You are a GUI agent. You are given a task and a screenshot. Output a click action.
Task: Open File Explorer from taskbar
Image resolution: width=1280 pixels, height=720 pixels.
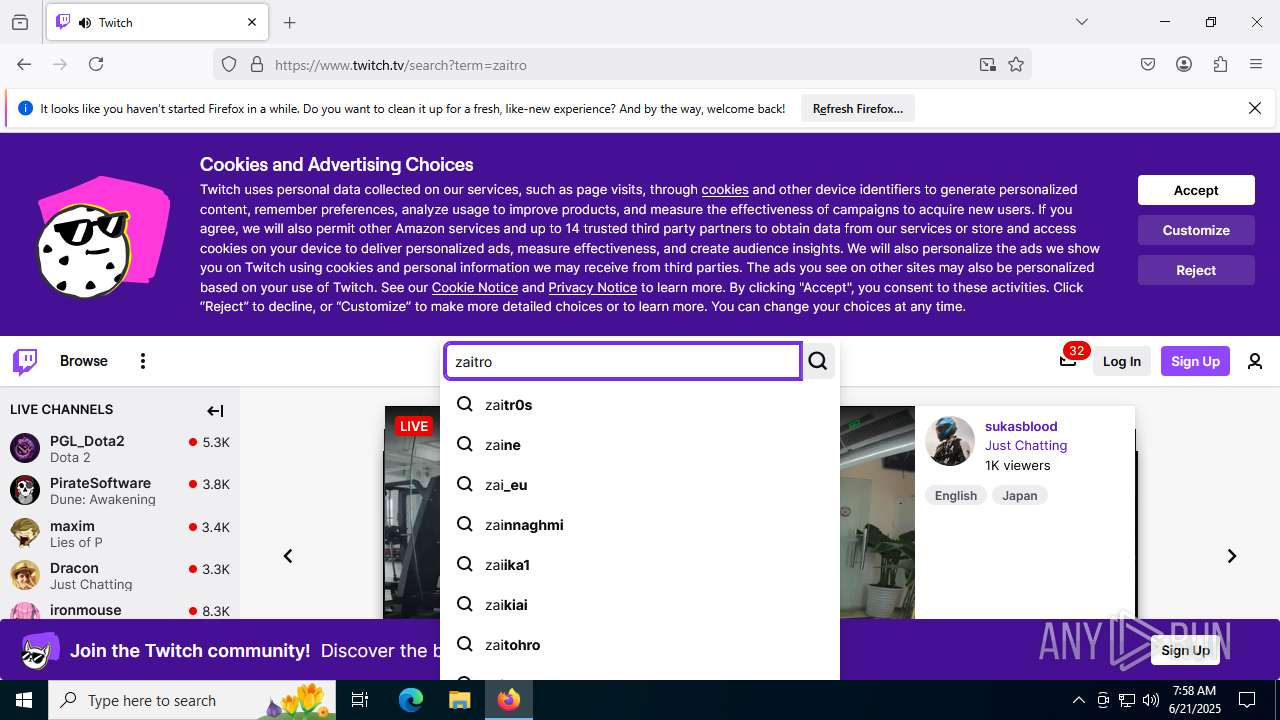tap(459, 700)
